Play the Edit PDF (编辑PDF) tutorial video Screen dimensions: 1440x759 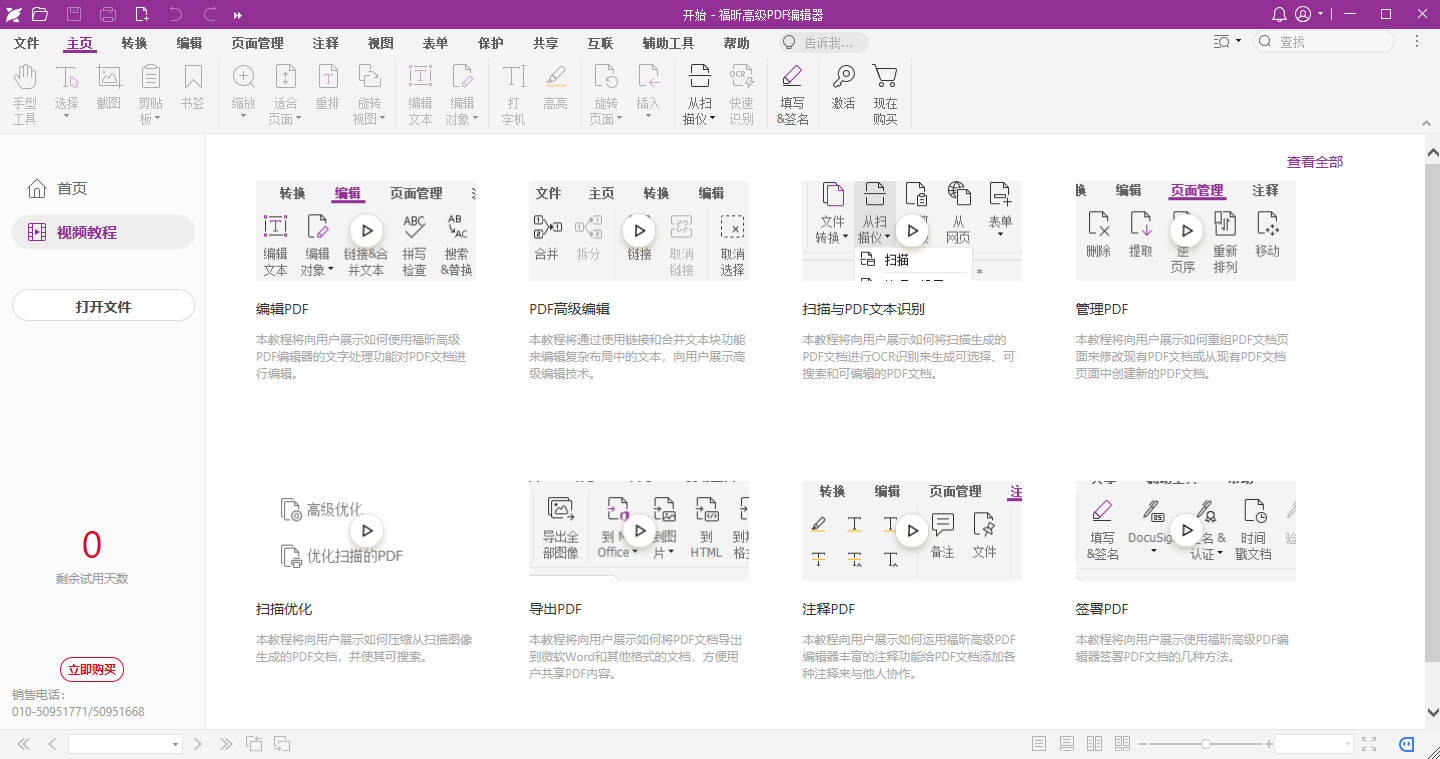pos(366,230)
